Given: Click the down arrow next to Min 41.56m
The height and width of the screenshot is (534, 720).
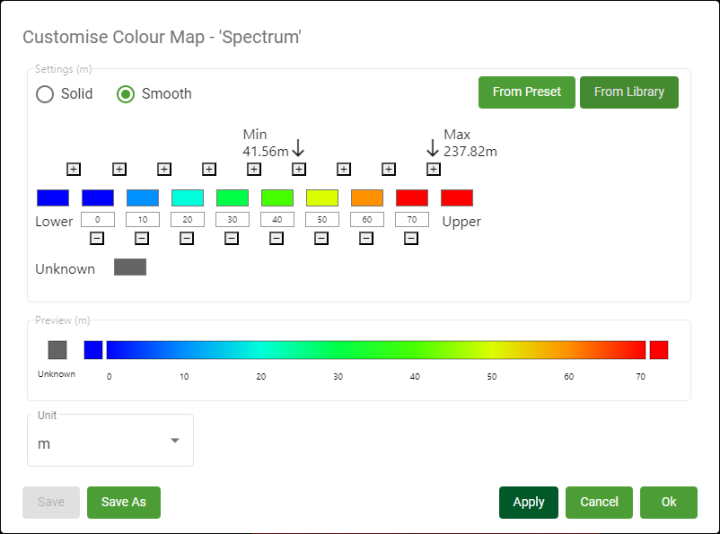Looking at the screenshot, I should [298, 149].
